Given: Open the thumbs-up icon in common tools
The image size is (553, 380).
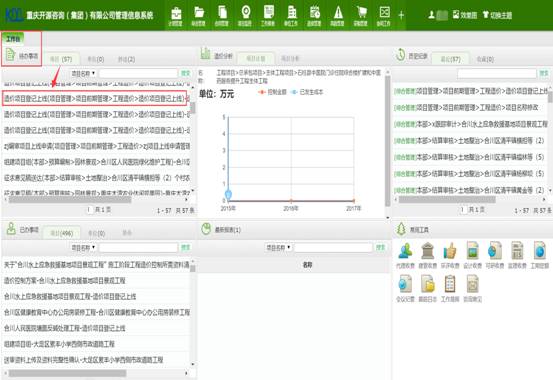Looking at the screenshot, I should tap(450, 251).
